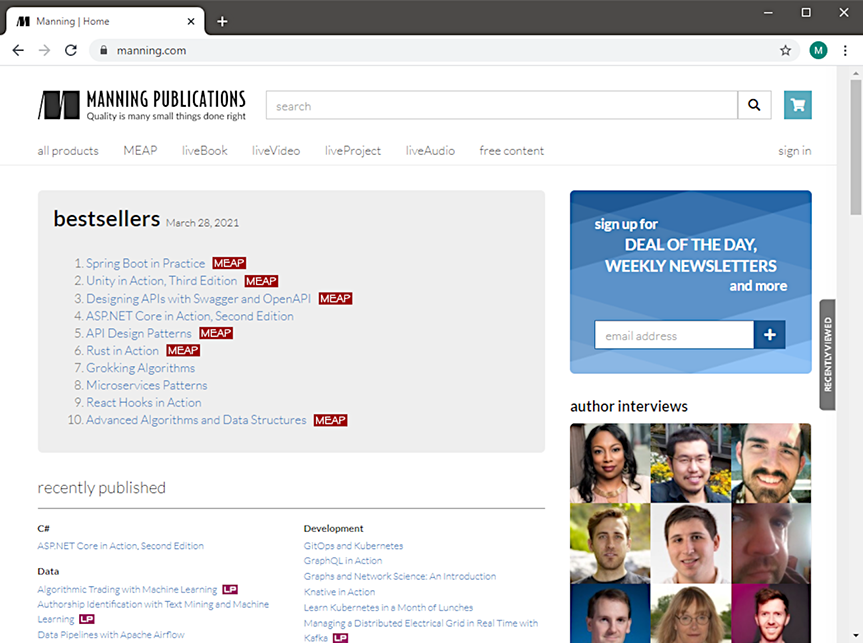Image resolution: width=863 pixels, height=643 pixels.
Task: Bookmark this page with the star icon
Action: 785,51
